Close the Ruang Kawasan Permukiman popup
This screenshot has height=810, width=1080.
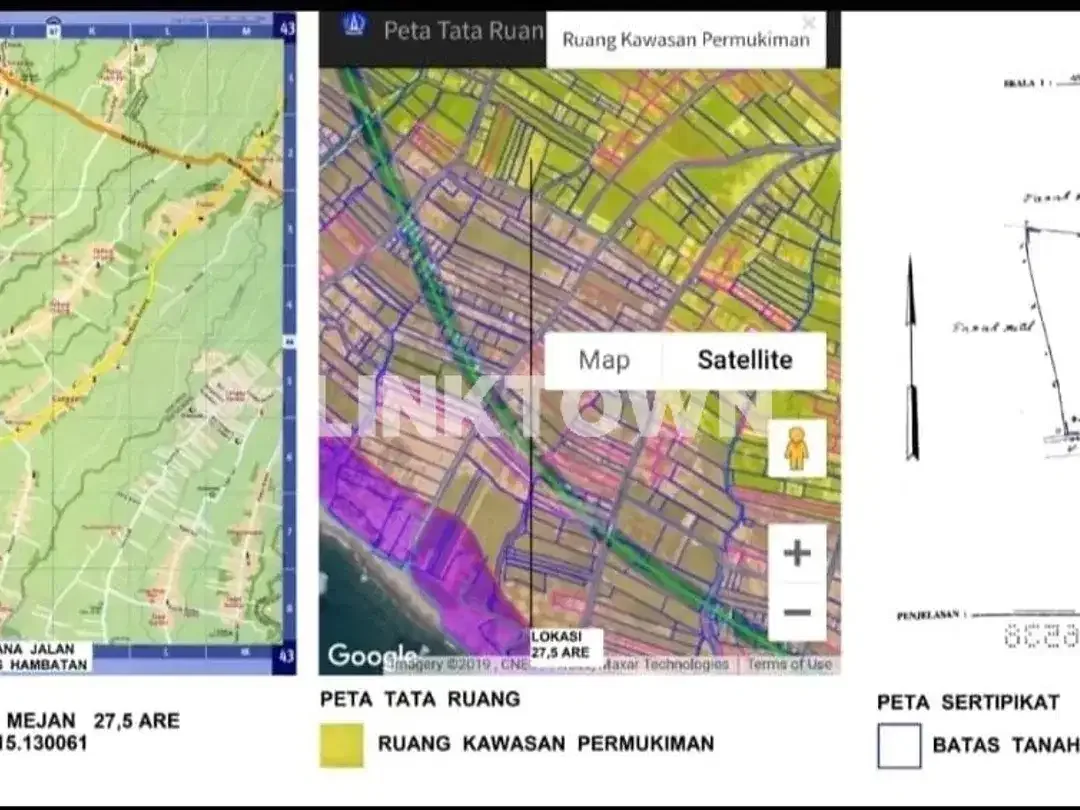809,23
